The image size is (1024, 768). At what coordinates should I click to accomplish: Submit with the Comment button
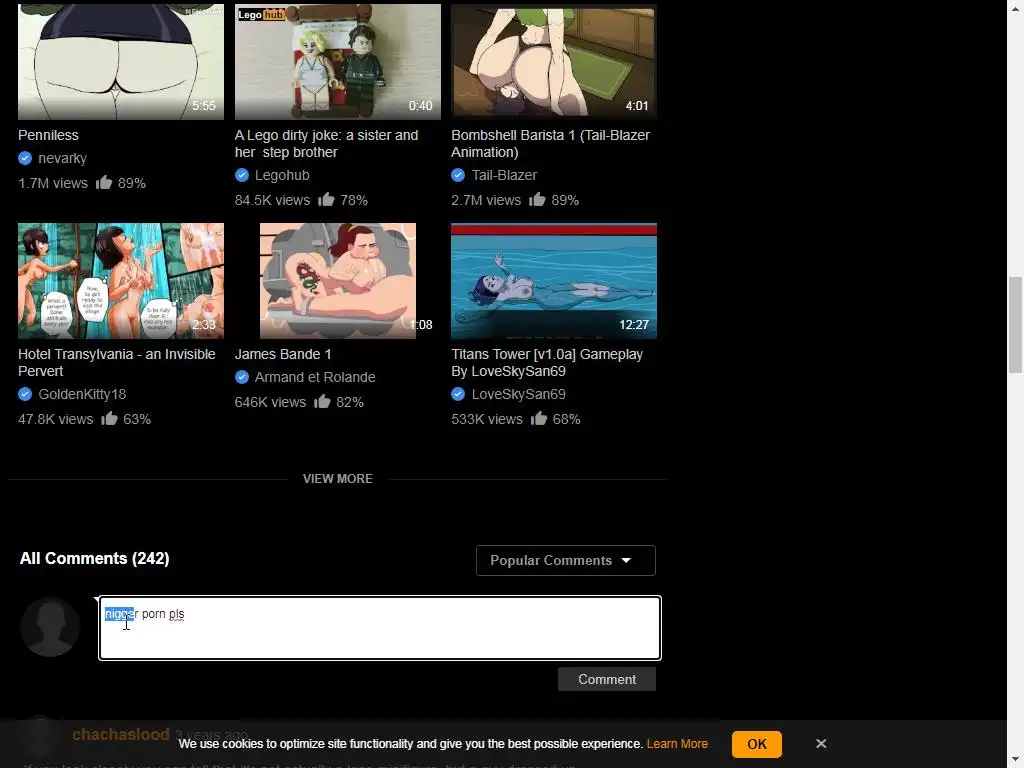607,679
